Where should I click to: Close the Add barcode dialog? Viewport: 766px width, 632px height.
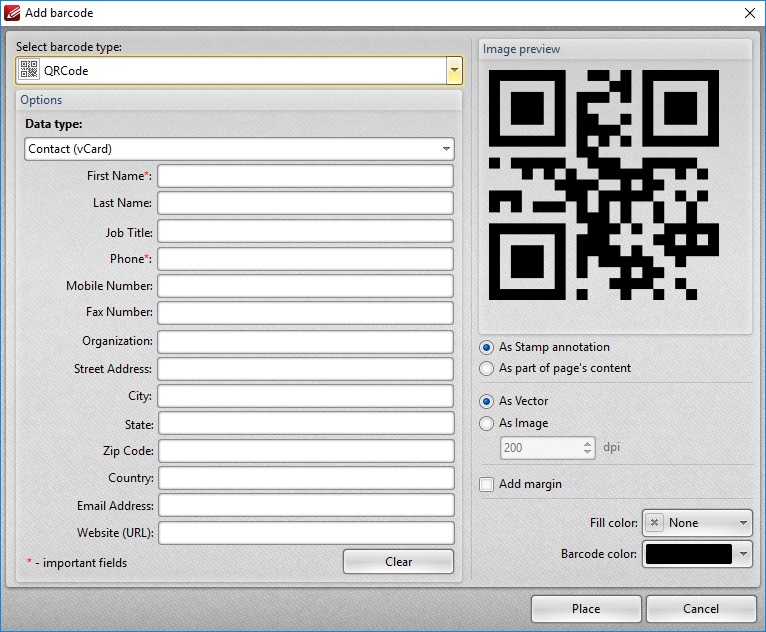click(x=750, y=13)
